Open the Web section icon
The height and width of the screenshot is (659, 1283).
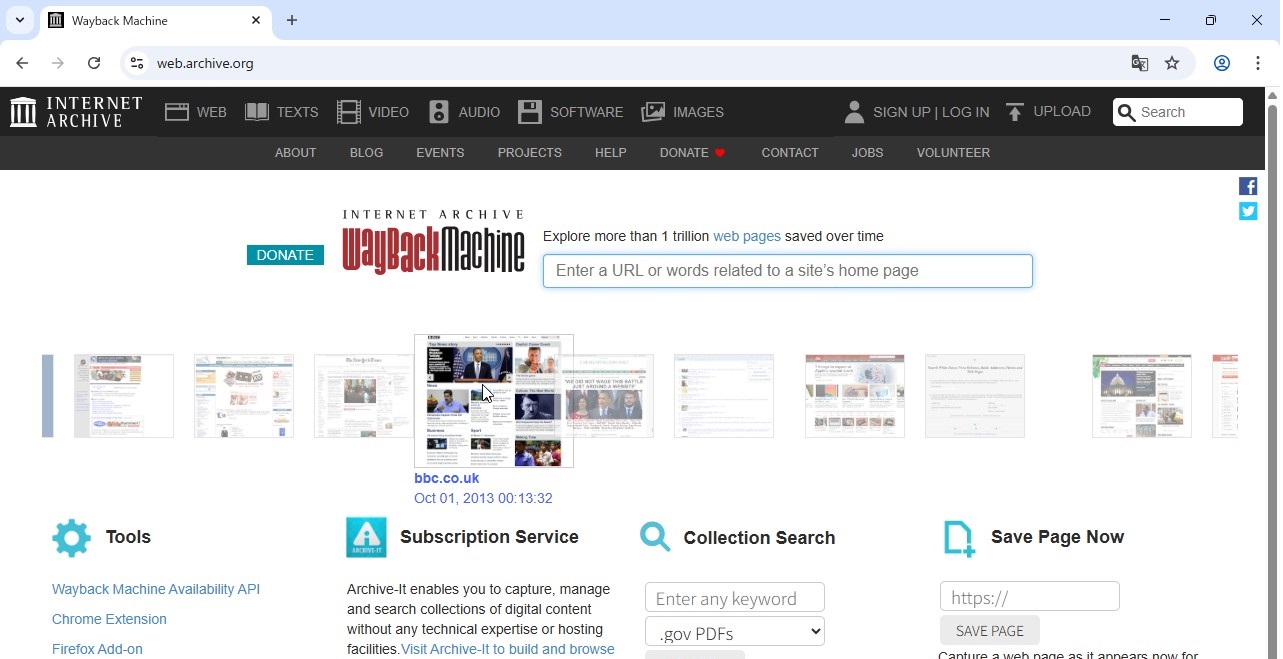click(177, 112)
